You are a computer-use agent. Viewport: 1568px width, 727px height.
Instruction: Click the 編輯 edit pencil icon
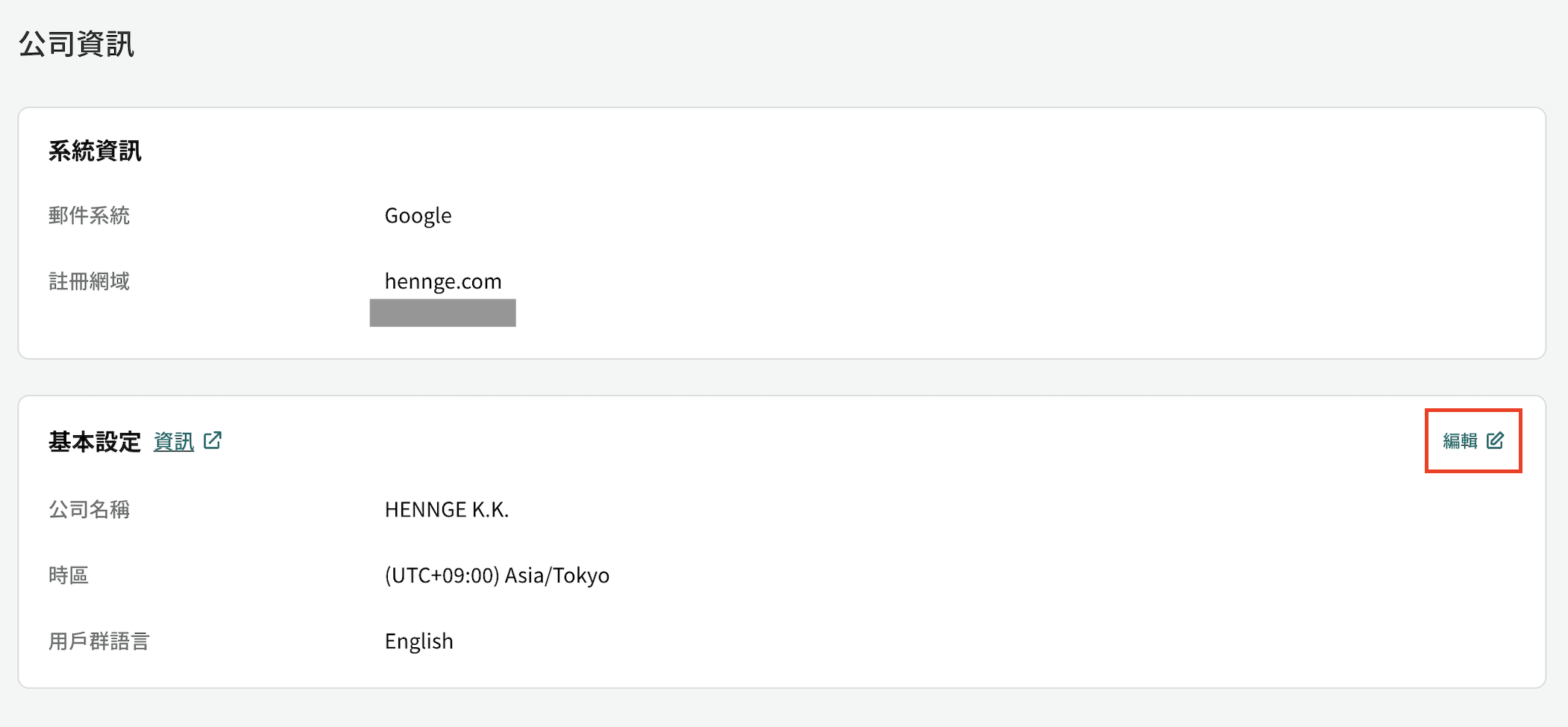click(x=1495, y=440)
